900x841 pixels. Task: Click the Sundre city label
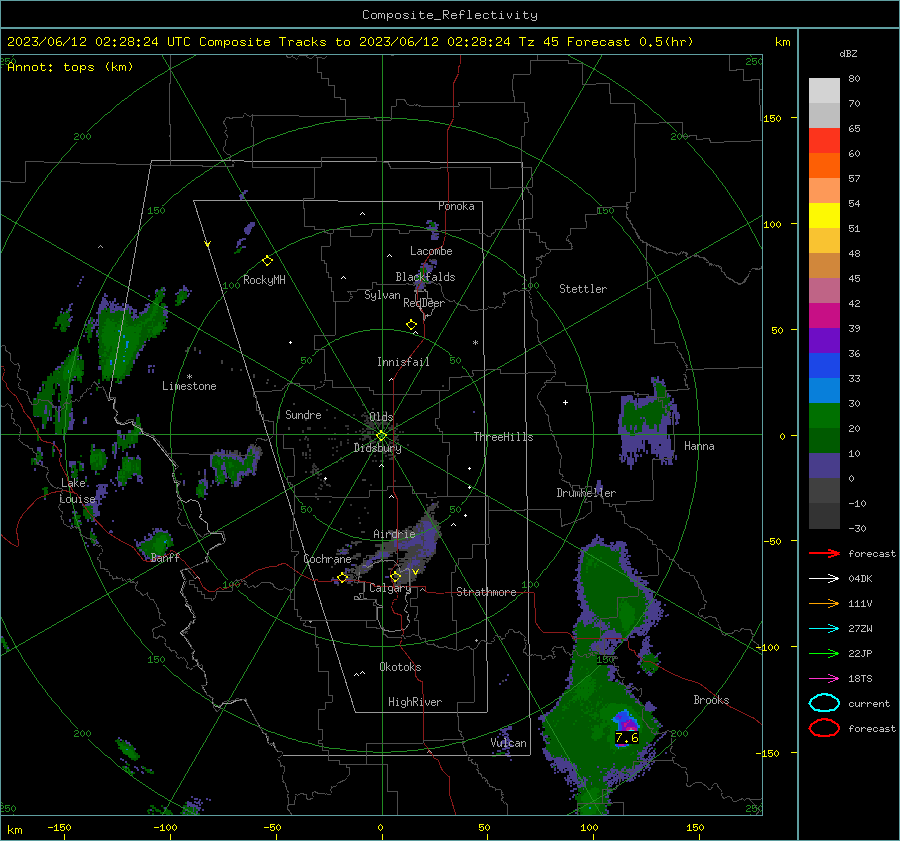pos(303,415)
